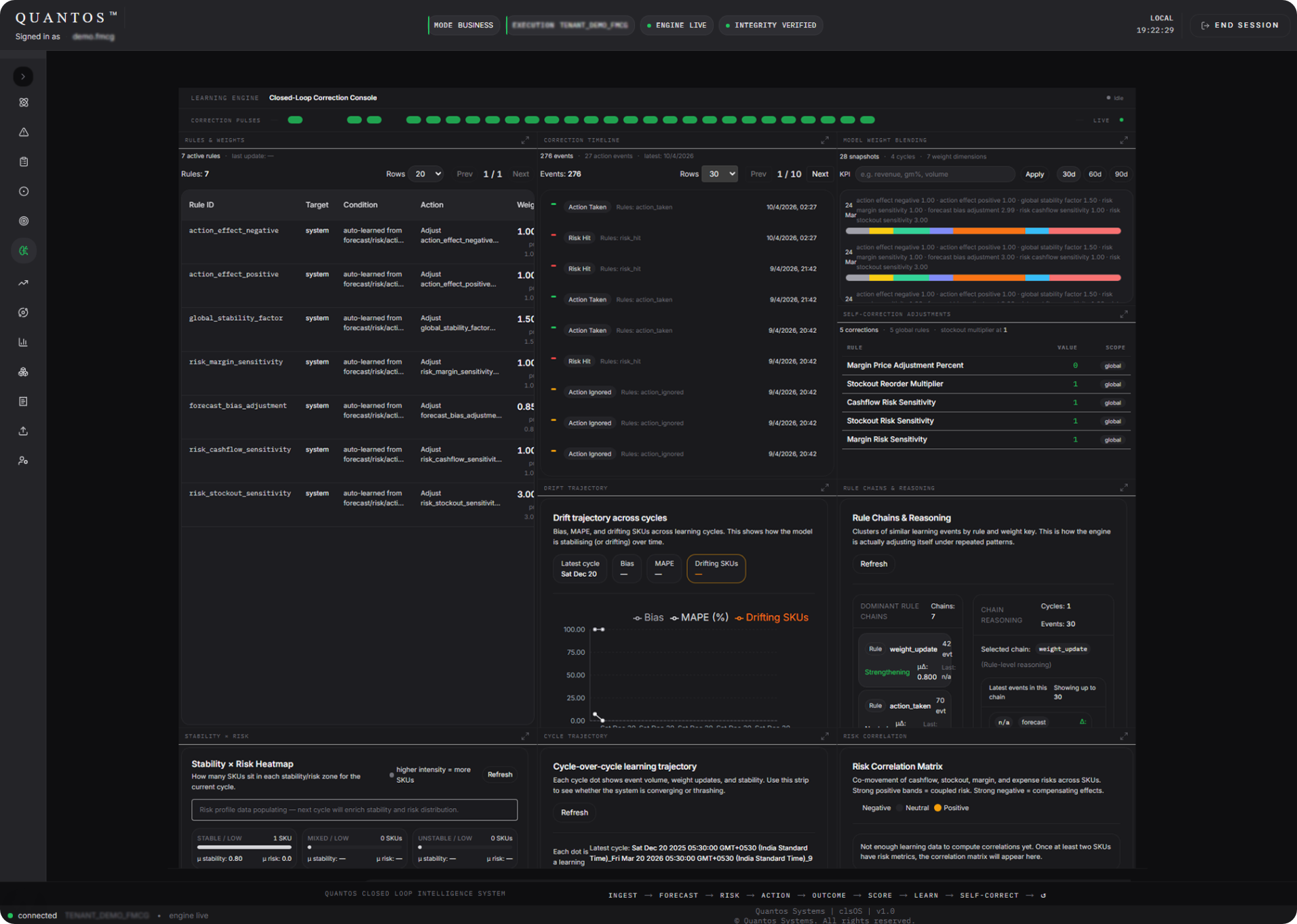Go to the previous Correction Timeline page
Image resolution: width=1297 pixels, height=924 pixels.
758,174
